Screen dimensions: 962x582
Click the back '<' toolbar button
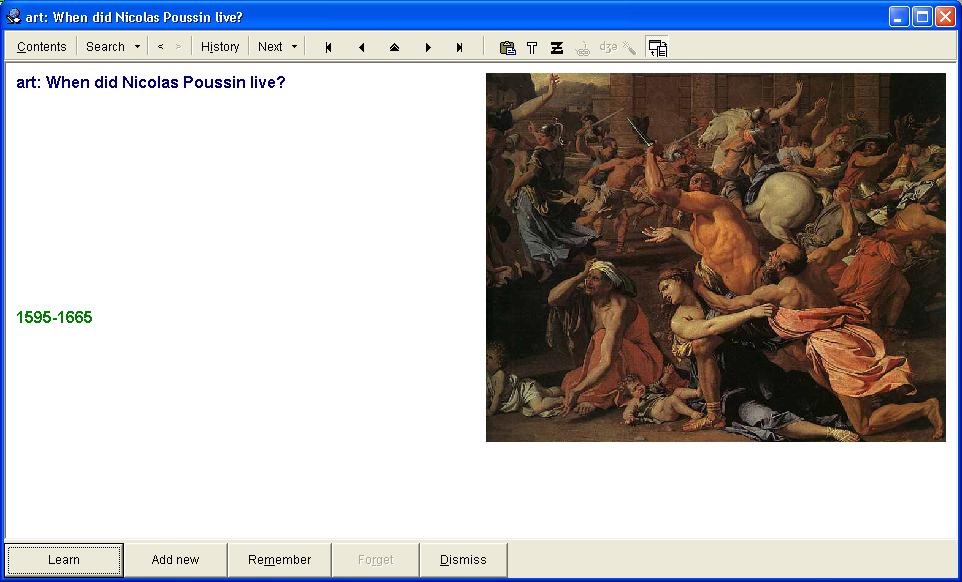pos(160,47)
